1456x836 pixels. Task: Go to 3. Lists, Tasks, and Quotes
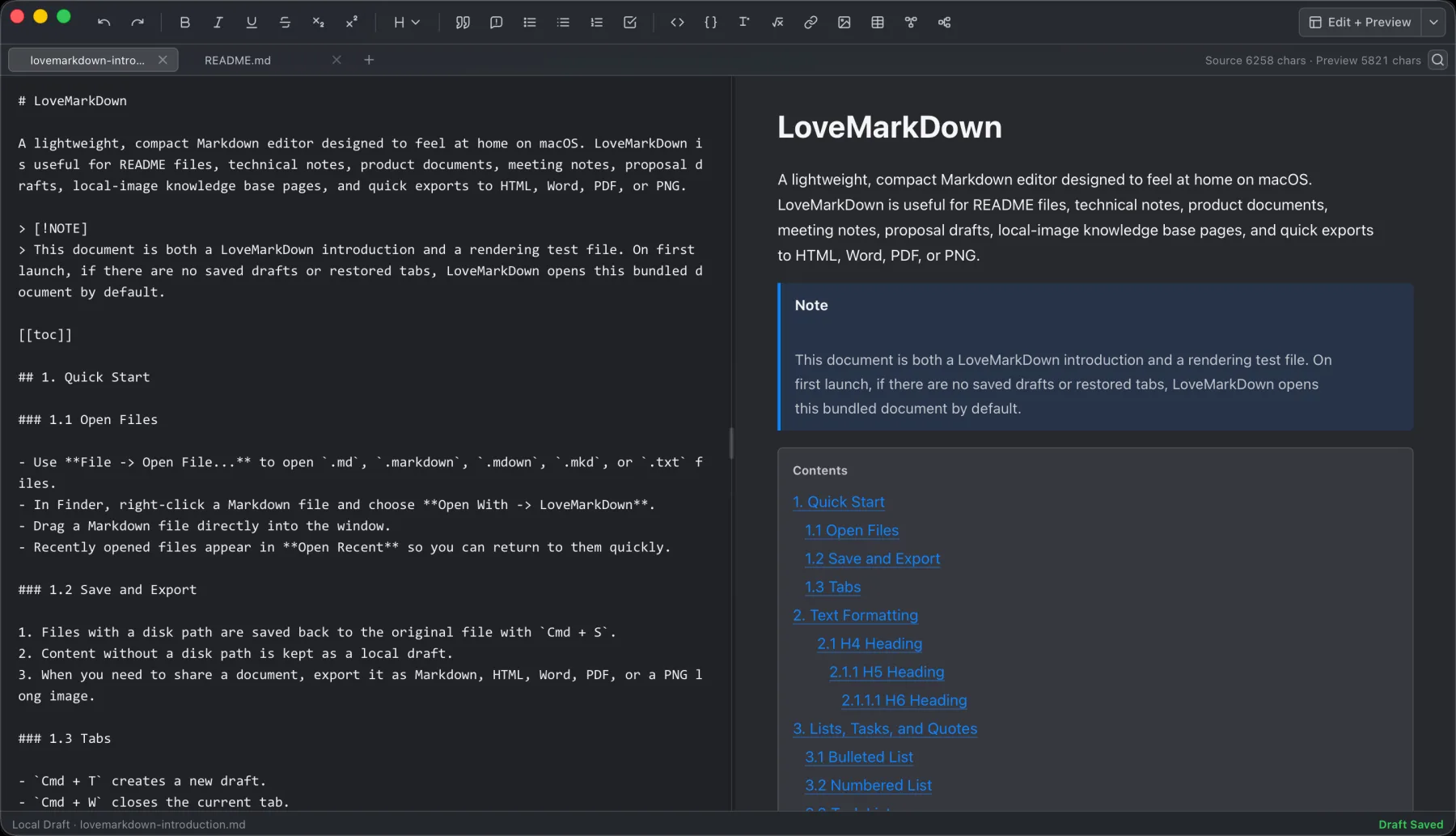(885, 728)
